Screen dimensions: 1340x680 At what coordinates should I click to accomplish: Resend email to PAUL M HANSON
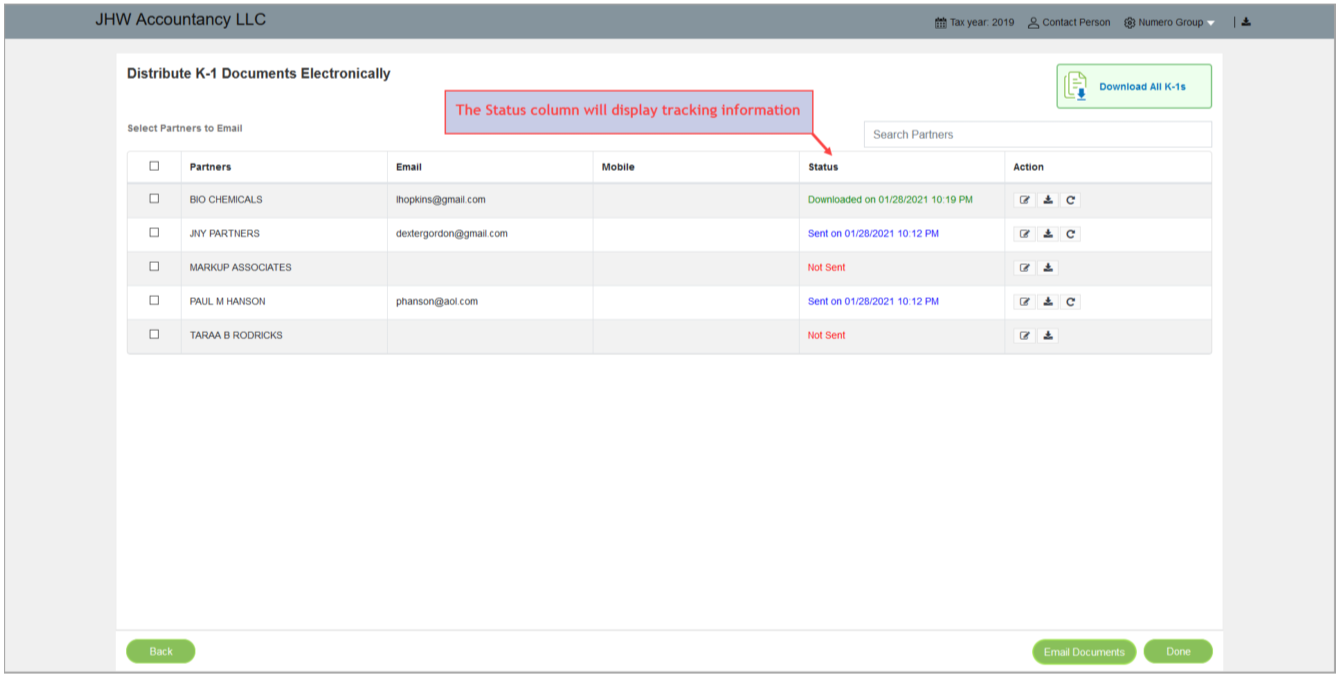(1071, 302)
